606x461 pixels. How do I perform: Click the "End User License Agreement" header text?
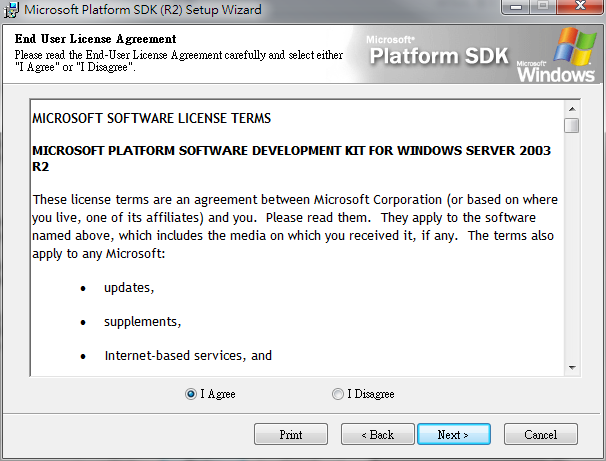(x=95, y=39)
